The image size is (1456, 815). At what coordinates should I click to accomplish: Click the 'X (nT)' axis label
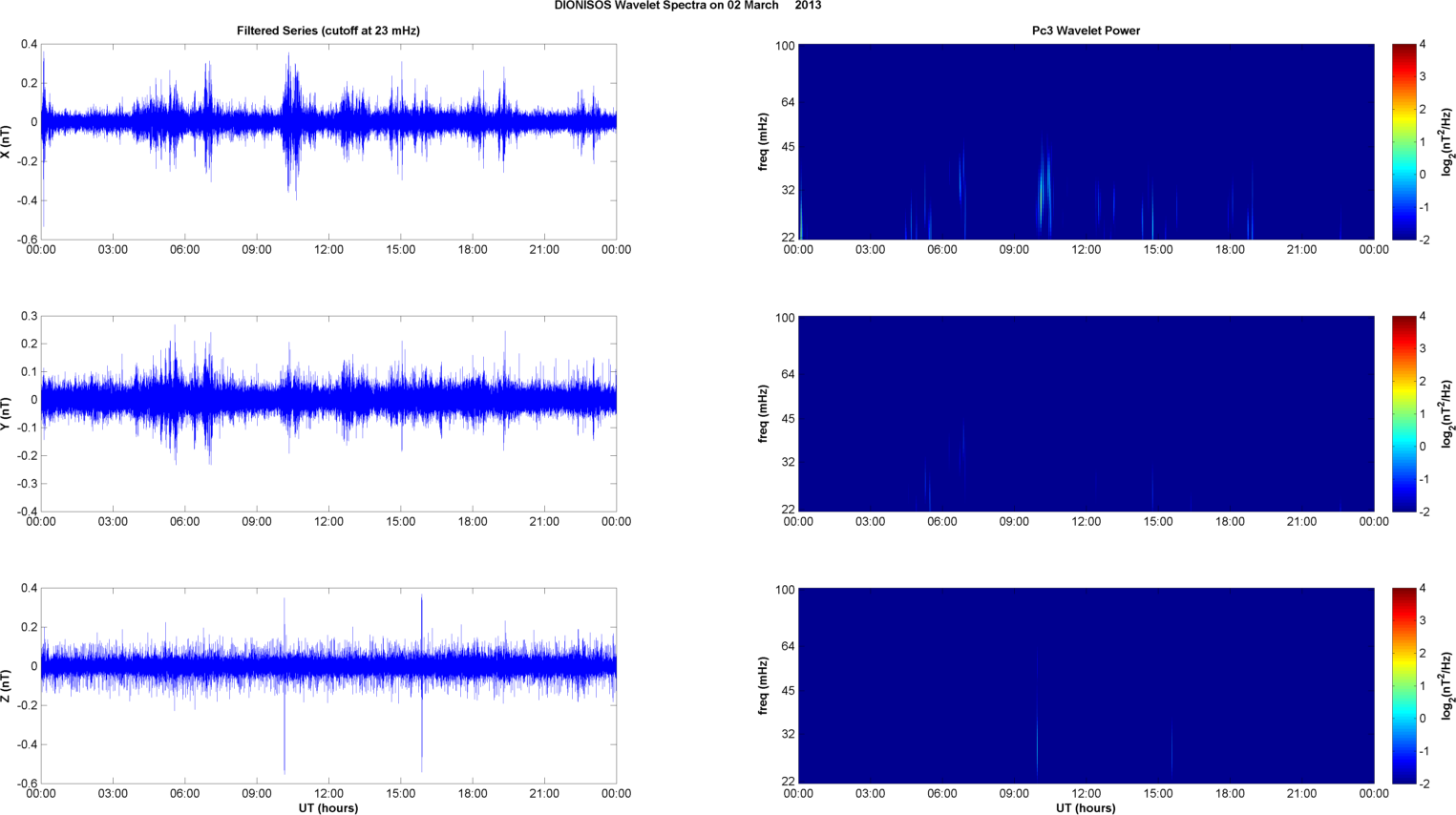(7, 142)
